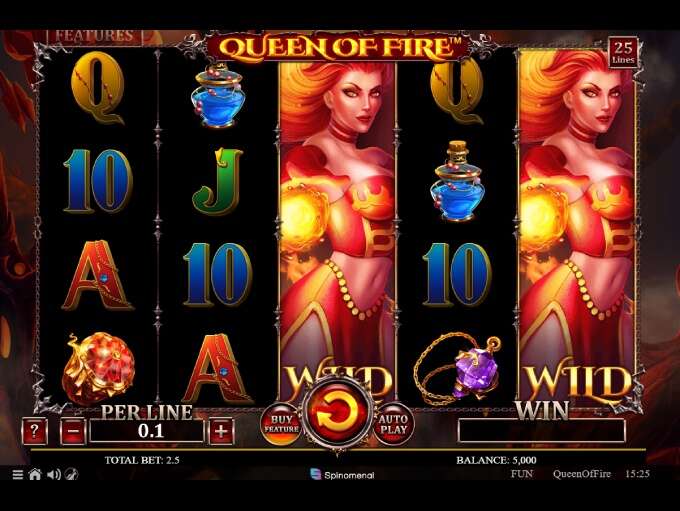Go to home via the house icon
Screen dimensions: 680x511
[x=35, y=474]
